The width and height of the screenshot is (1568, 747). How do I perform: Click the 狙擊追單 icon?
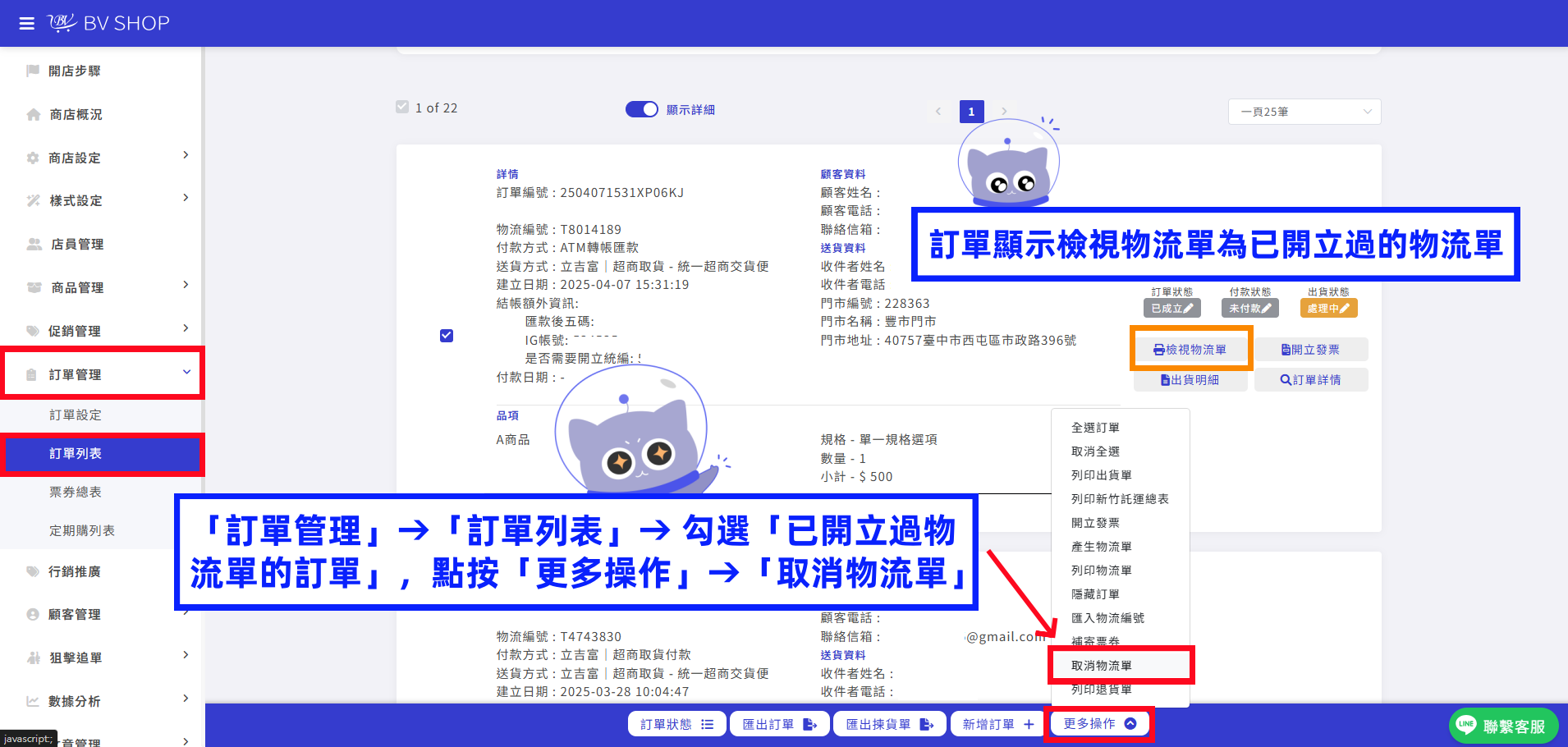(34, 658)
